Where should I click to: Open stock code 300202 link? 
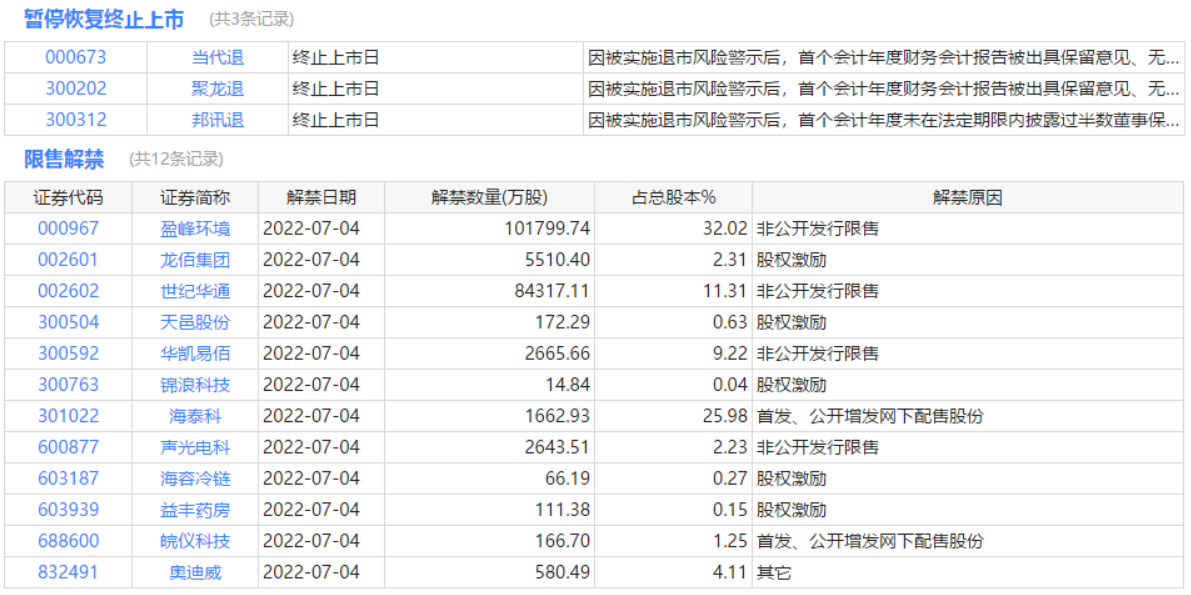(x=76, y=89)
